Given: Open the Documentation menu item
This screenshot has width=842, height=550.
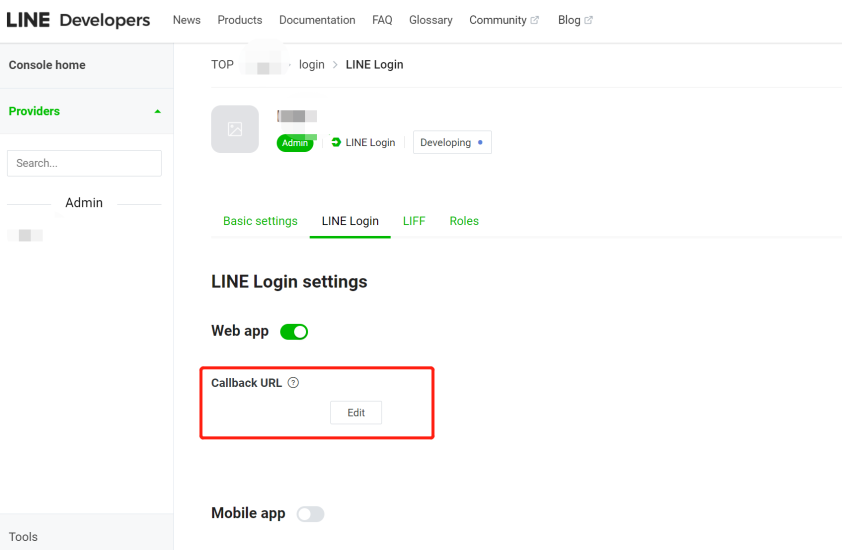Looking at the screenshot, I should tap(317, 20).
